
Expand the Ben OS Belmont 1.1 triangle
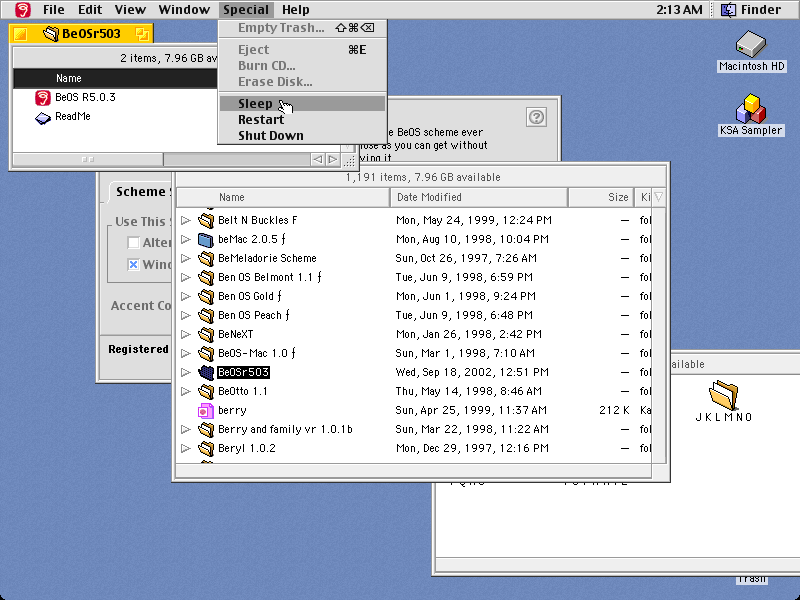[186, 277]
